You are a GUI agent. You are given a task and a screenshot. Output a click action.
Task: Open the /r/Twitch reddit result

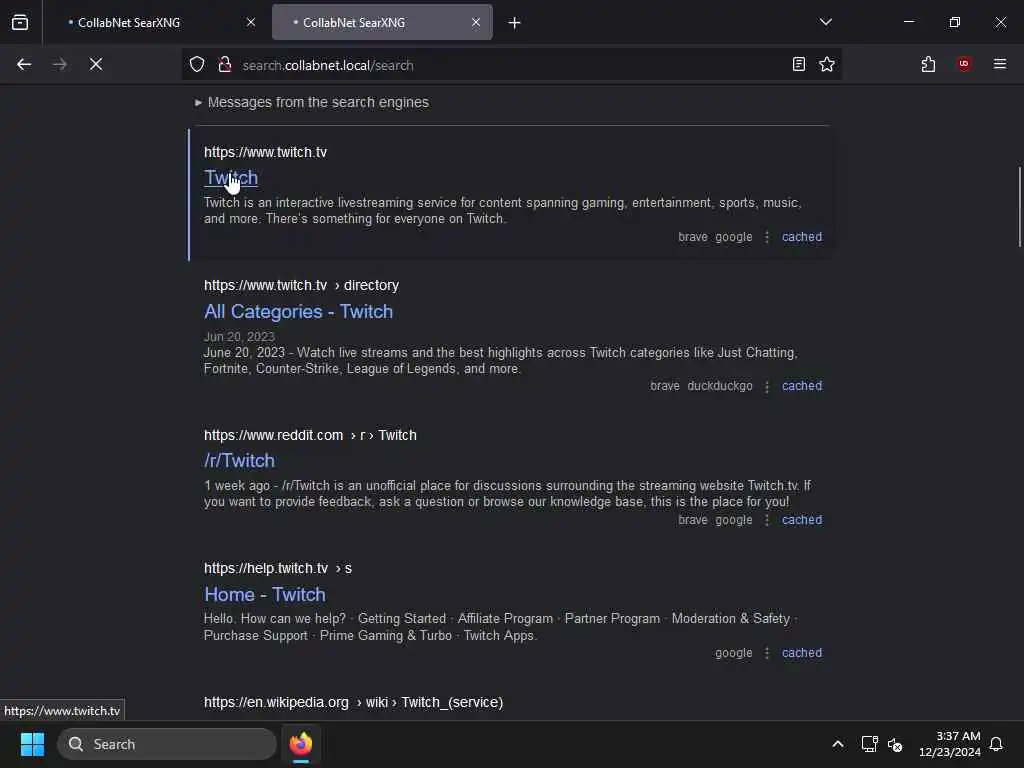(239, 460)
